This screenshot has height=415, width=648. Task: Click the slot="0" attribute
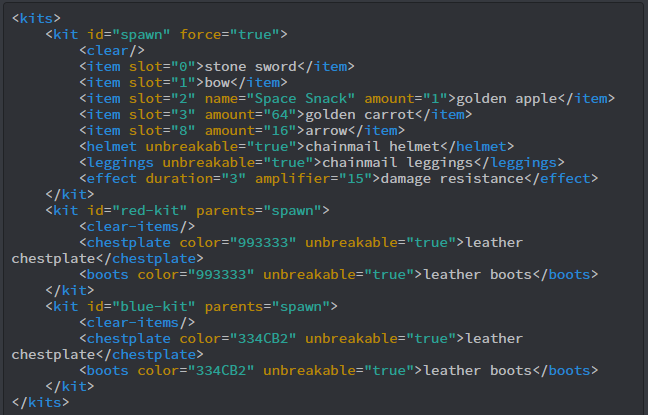click(162, 67)
